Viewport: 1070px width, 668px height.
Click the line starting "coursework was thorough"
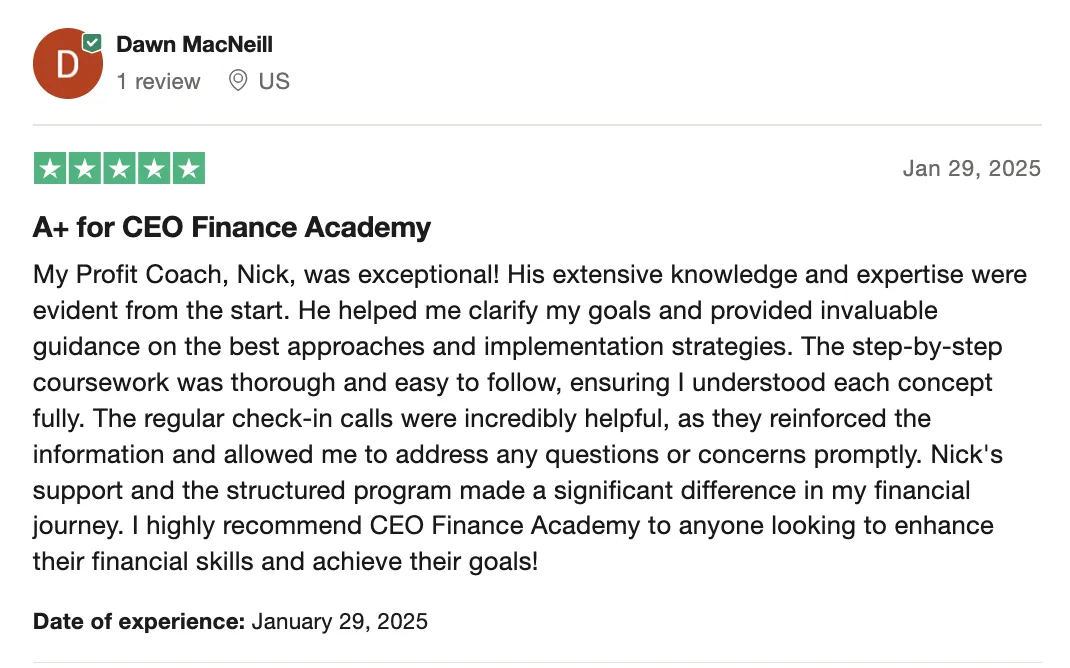(x=512, y=382)
